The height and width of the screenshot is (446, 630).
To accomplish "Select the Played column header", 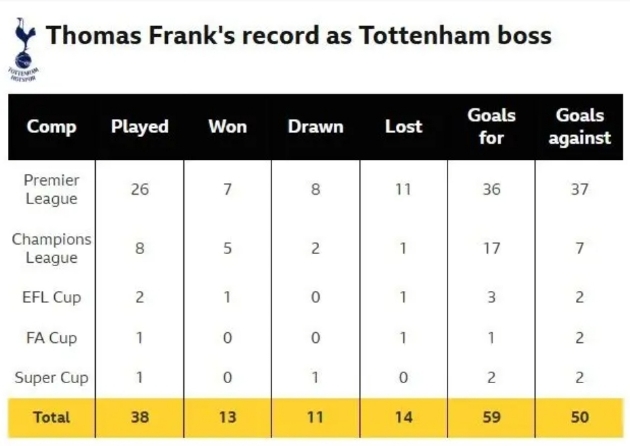I will 140,127.
